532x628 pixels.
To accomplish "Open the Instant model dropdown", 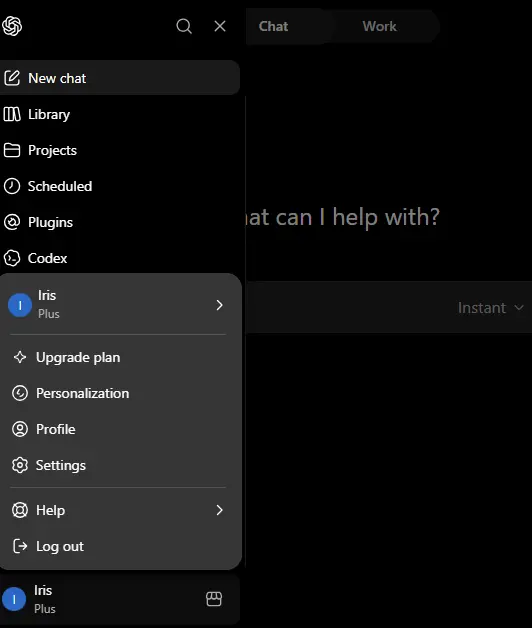I will (x=490, y=308).
